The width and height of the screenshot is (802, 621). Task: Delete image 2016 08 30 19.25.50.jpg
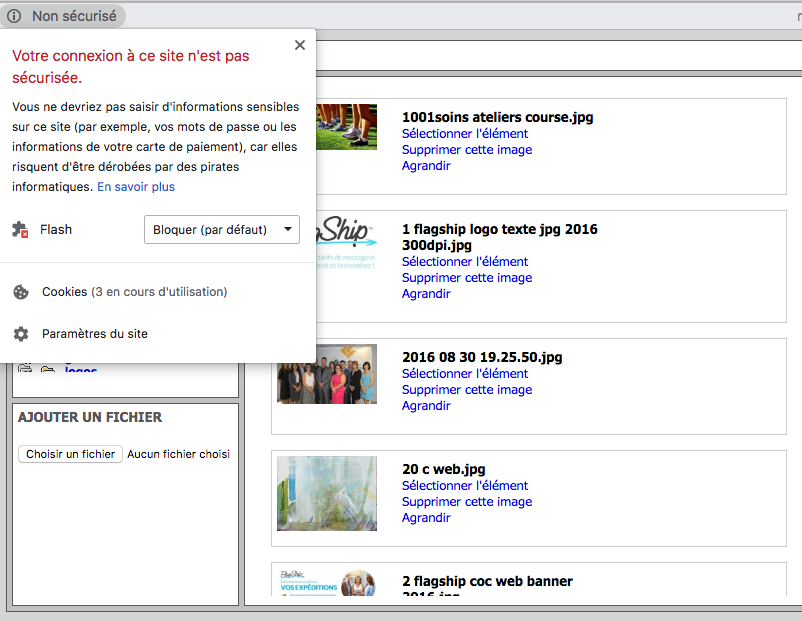(467, 390)
